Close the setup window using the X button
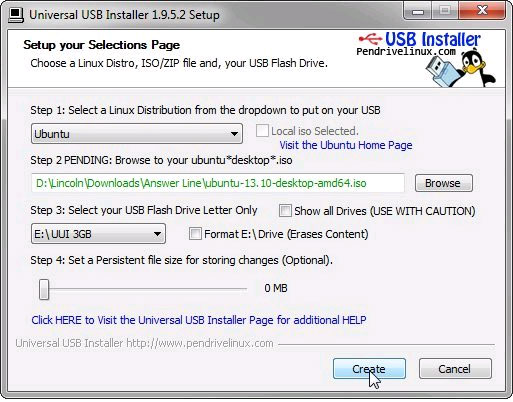Screen dimensions: 513x402 point(482,11)
